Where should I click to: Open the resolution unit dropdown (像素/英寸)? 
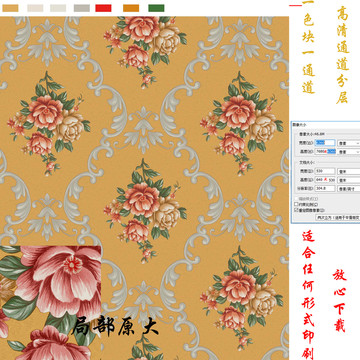(x=349, y=189)
